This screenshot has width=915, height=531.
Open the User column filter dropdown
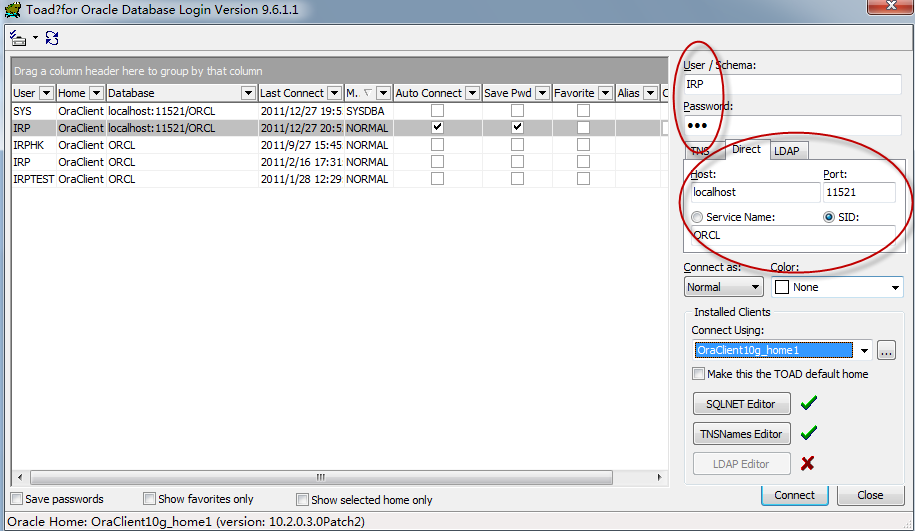coord(46,93)
